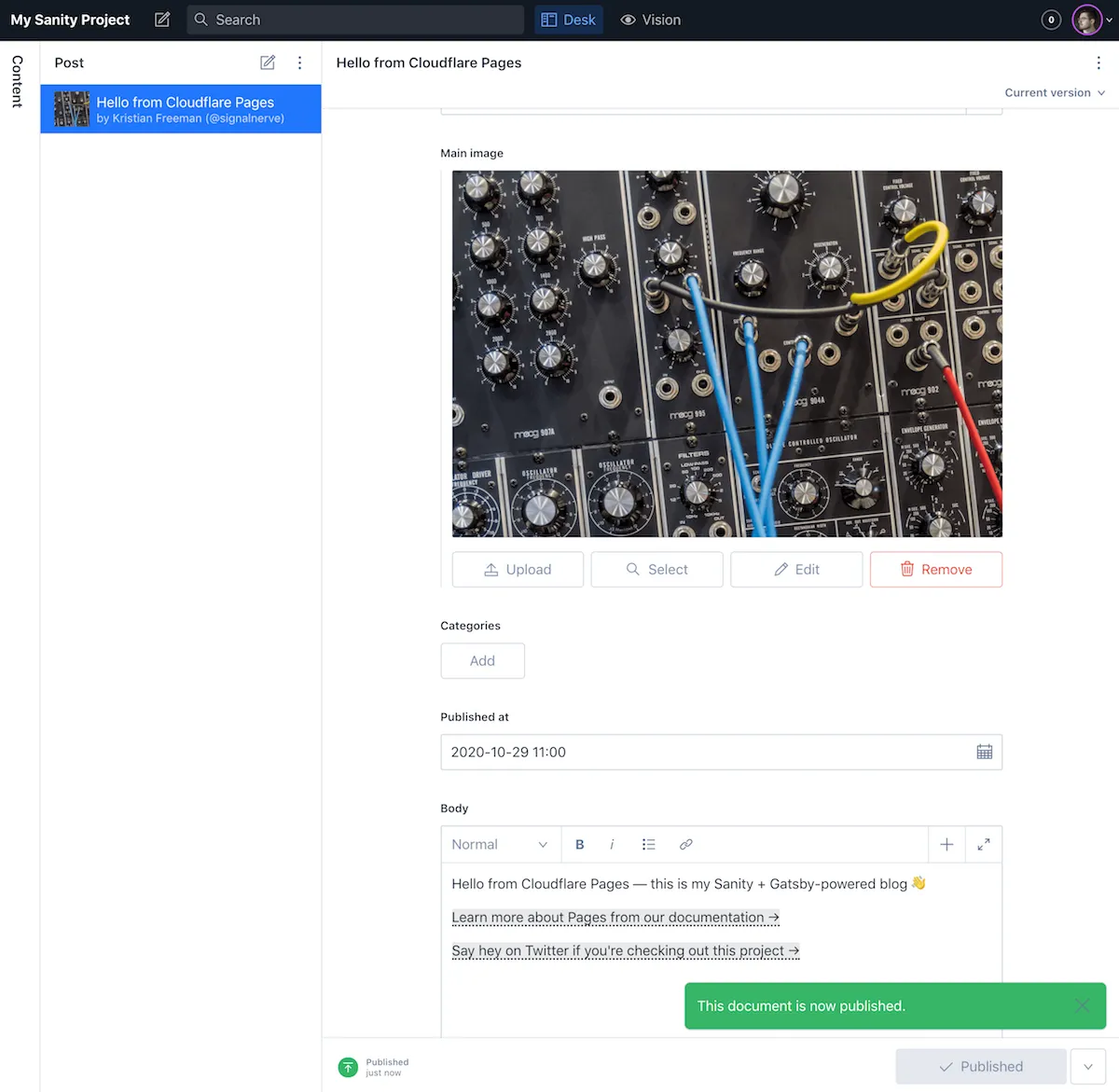Open the calendar picker for Published at
The height and width of the screenshot is (1092, 1119).
985,752
